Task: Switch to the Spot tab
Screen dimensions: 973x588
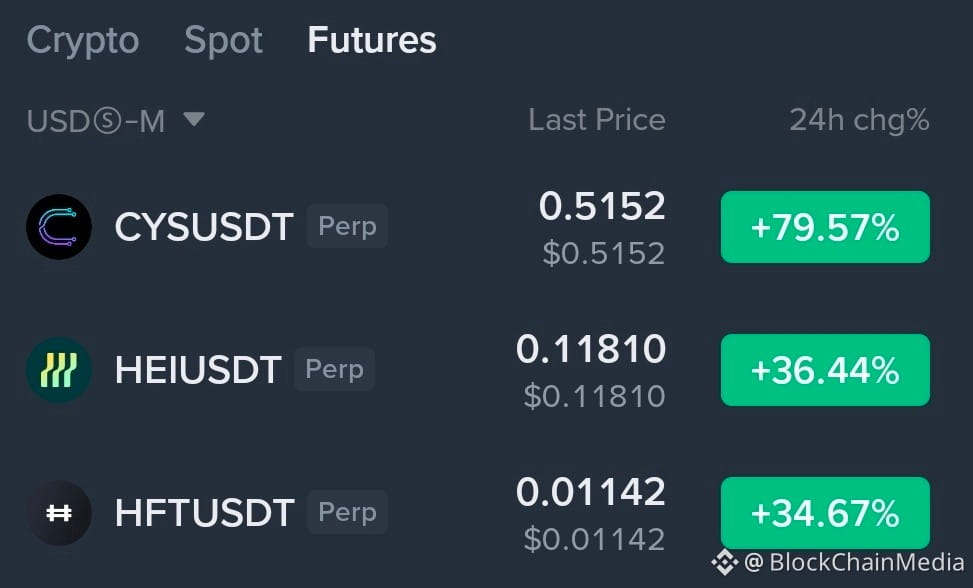Action: tap(223, 41)
